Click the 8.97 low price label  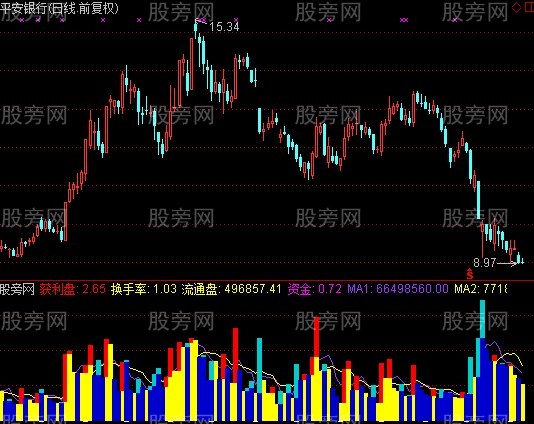[485, 263]
